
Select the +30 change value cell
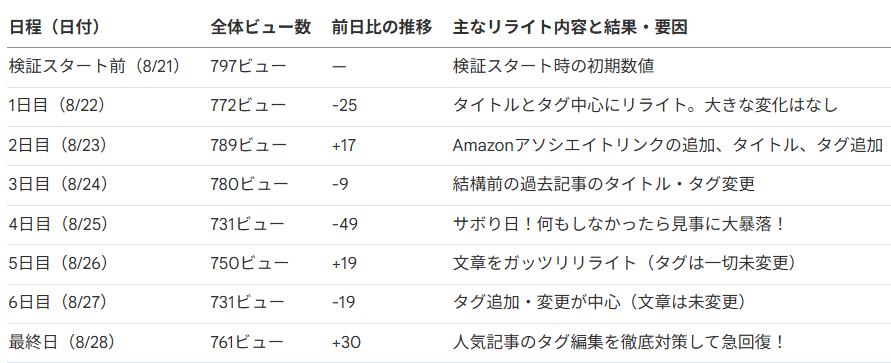pos(346,342)
